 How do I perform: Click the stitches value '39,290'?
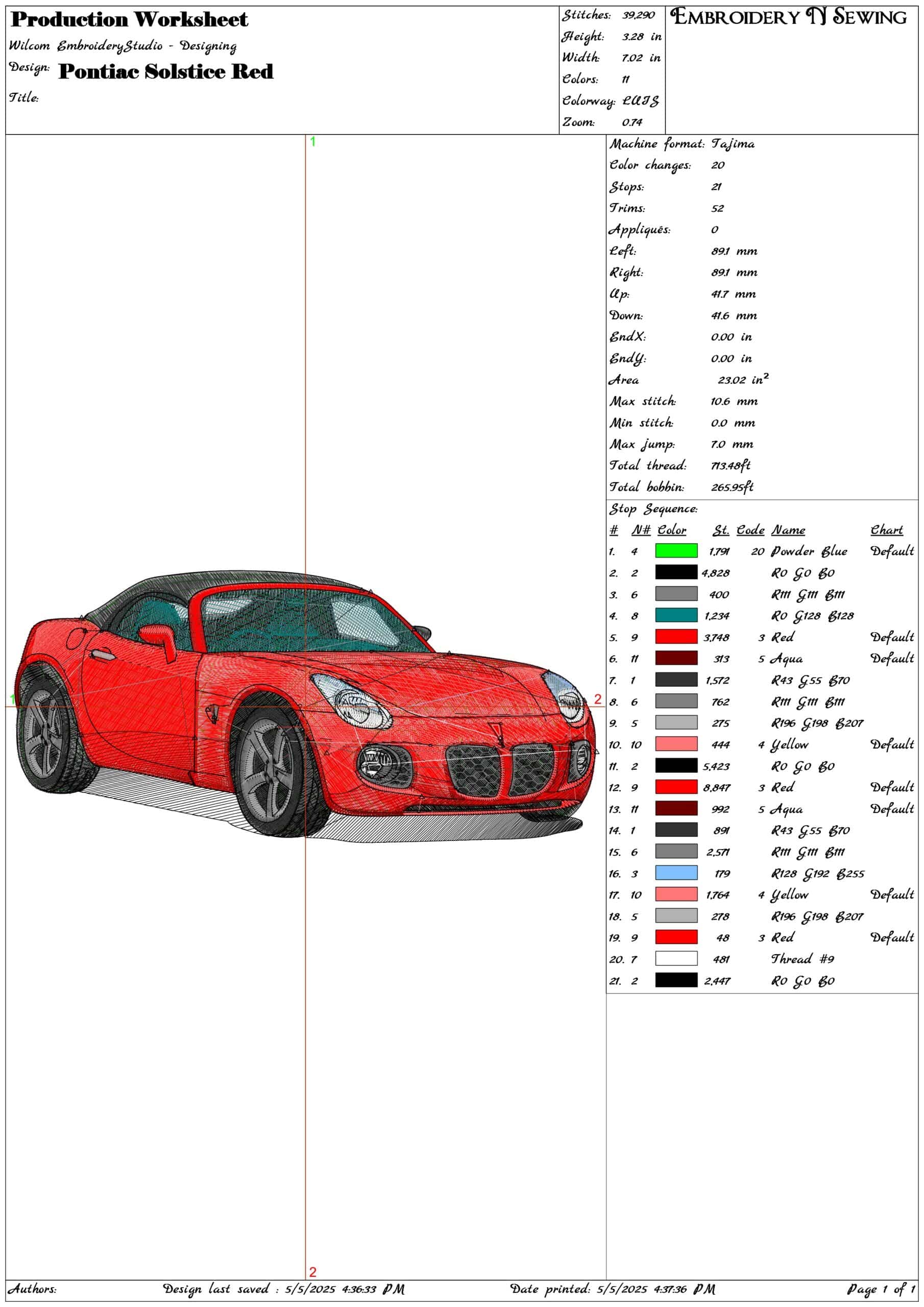[638, 15]
